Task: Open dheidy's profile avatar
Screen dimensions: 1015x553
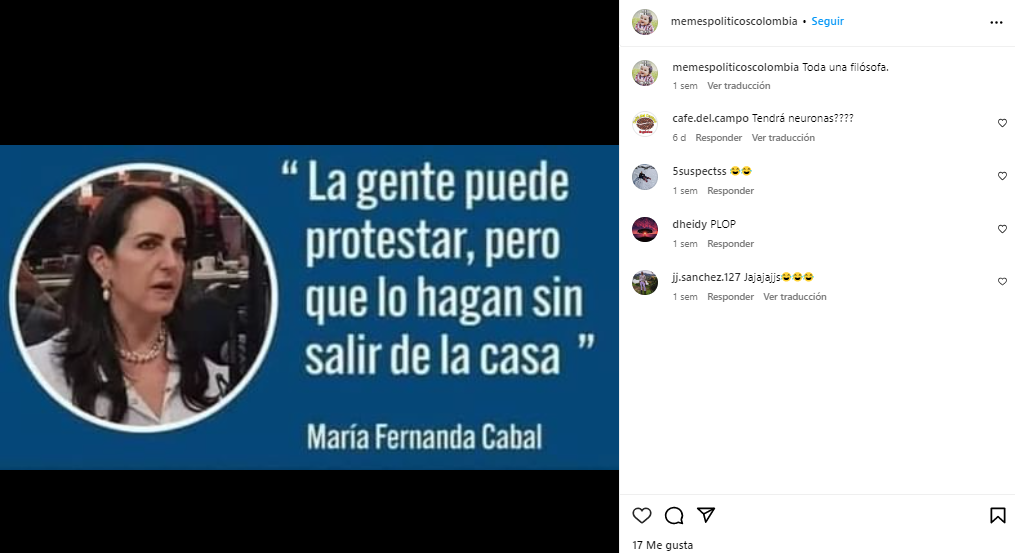Action: pos(645,230)
